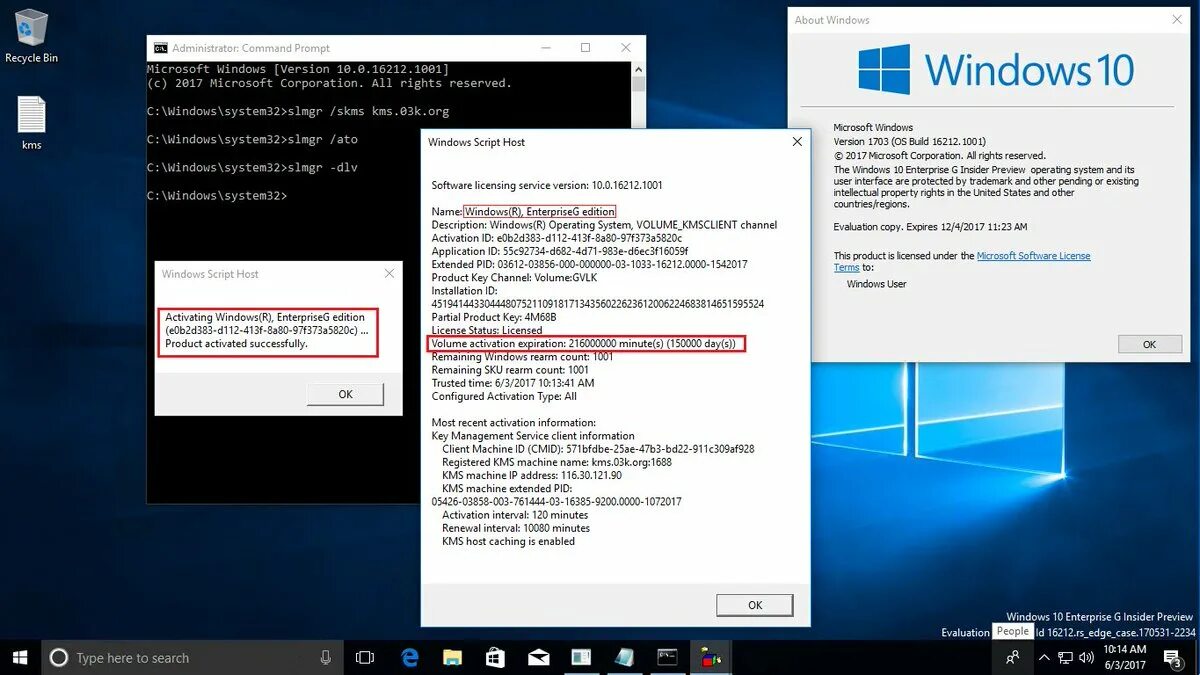Open the Action Center notifications icon
1200x675 pixels.
[1175, 657]
